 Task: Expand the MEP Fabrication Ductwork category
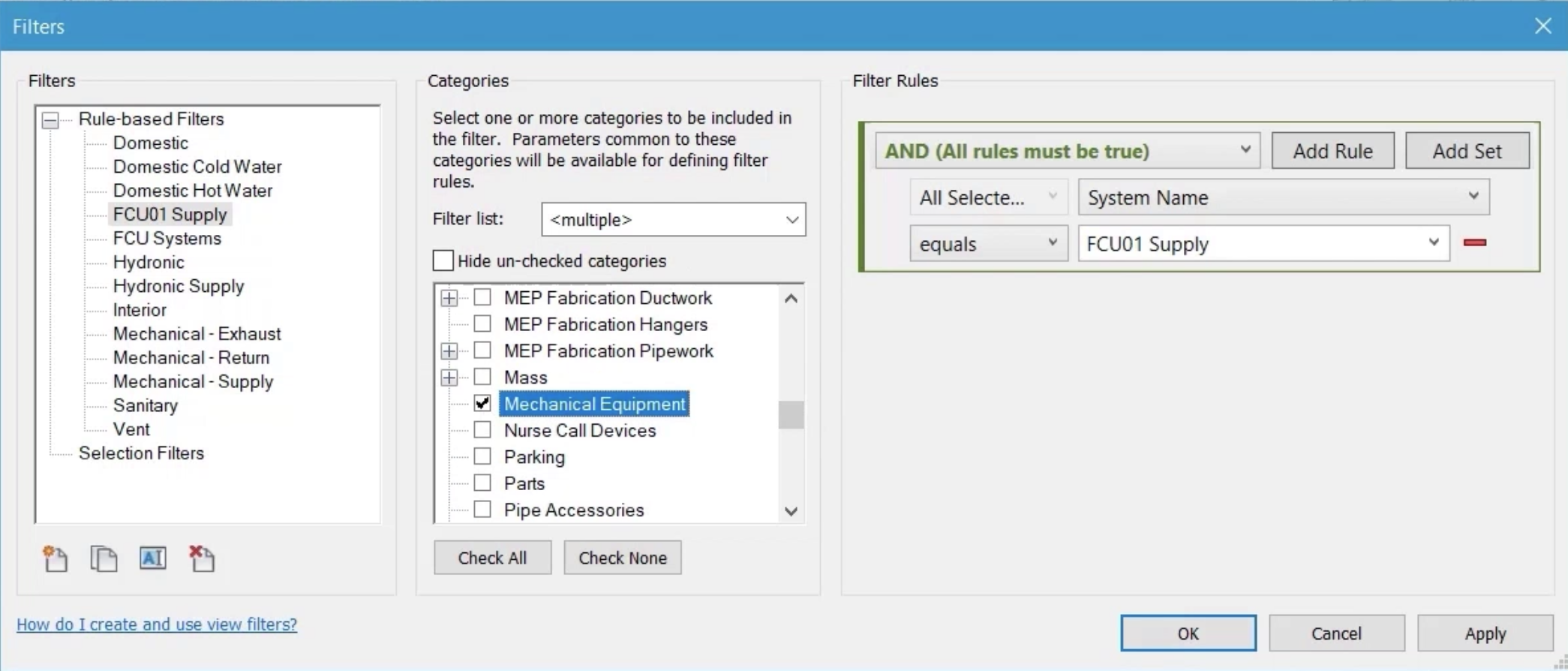[449, 298]
